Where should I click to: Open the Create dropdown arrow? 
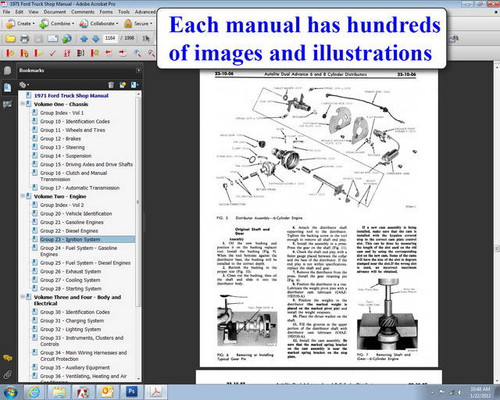[34, 24]
